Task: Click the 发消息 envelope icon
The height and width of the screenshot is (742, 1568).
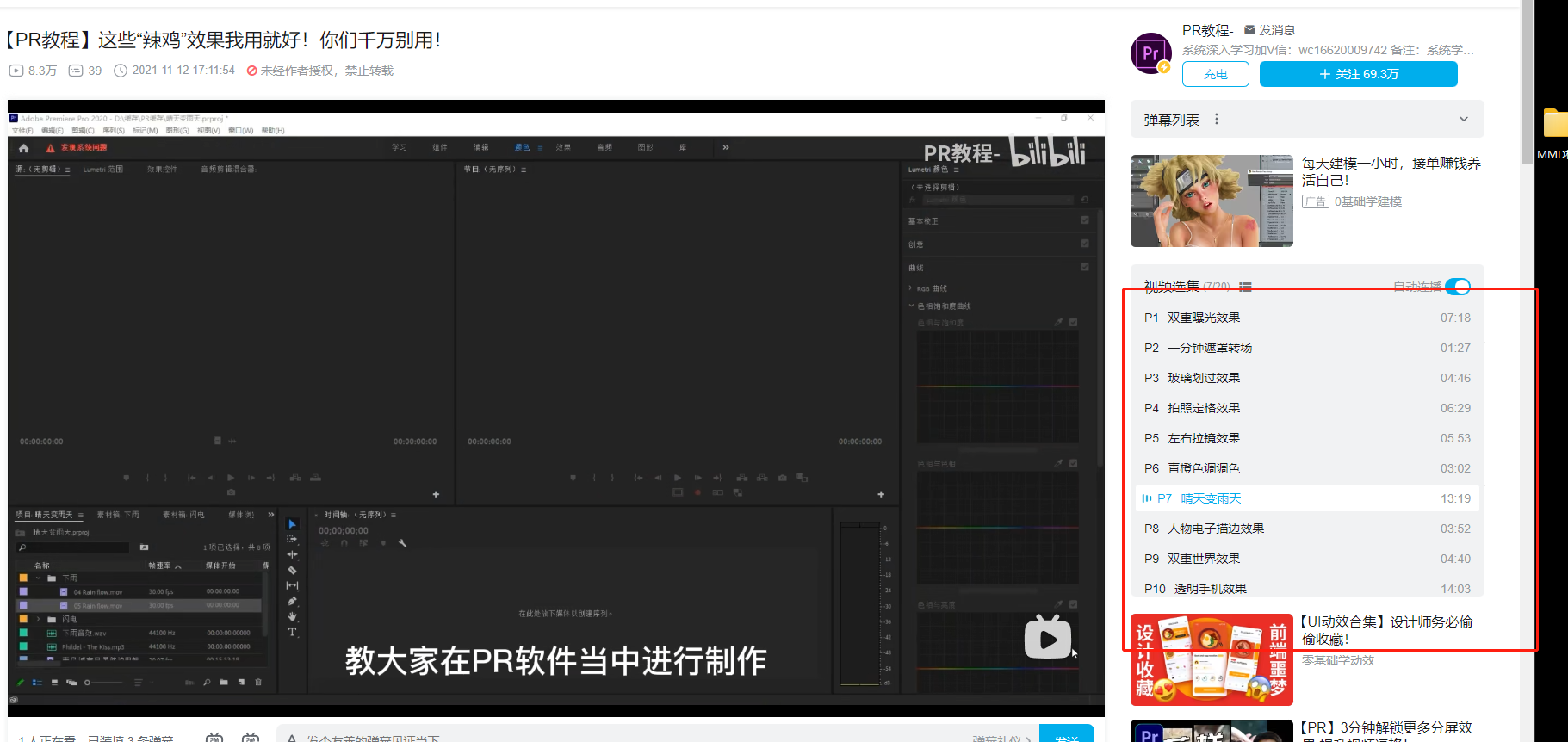Action: click(x=1249, y=30)
